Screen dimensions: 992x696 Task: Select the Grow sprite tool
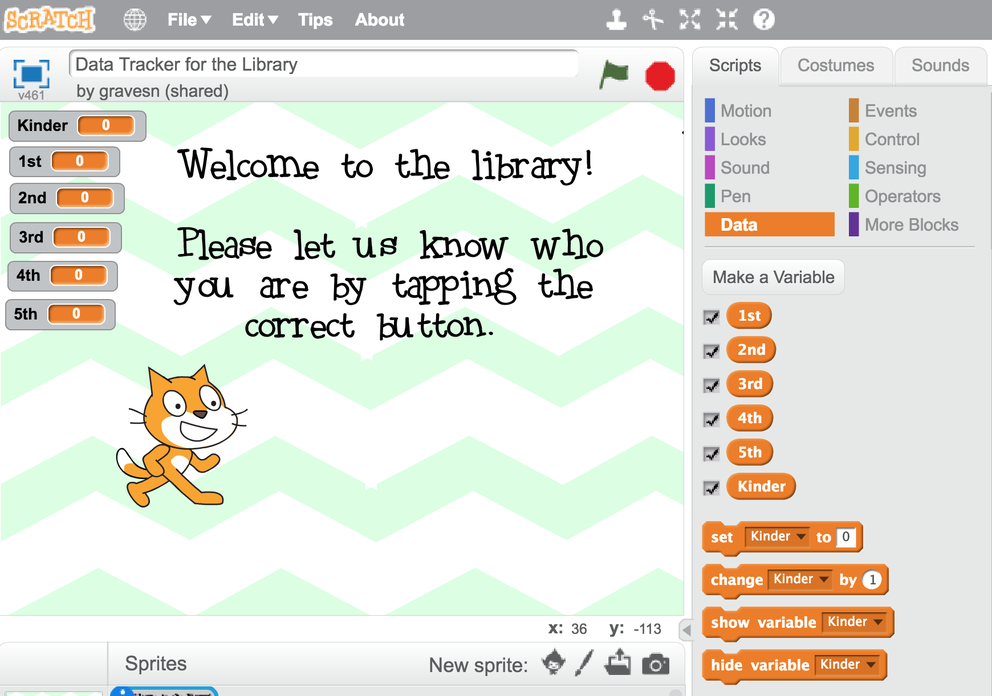click(690, 20)
